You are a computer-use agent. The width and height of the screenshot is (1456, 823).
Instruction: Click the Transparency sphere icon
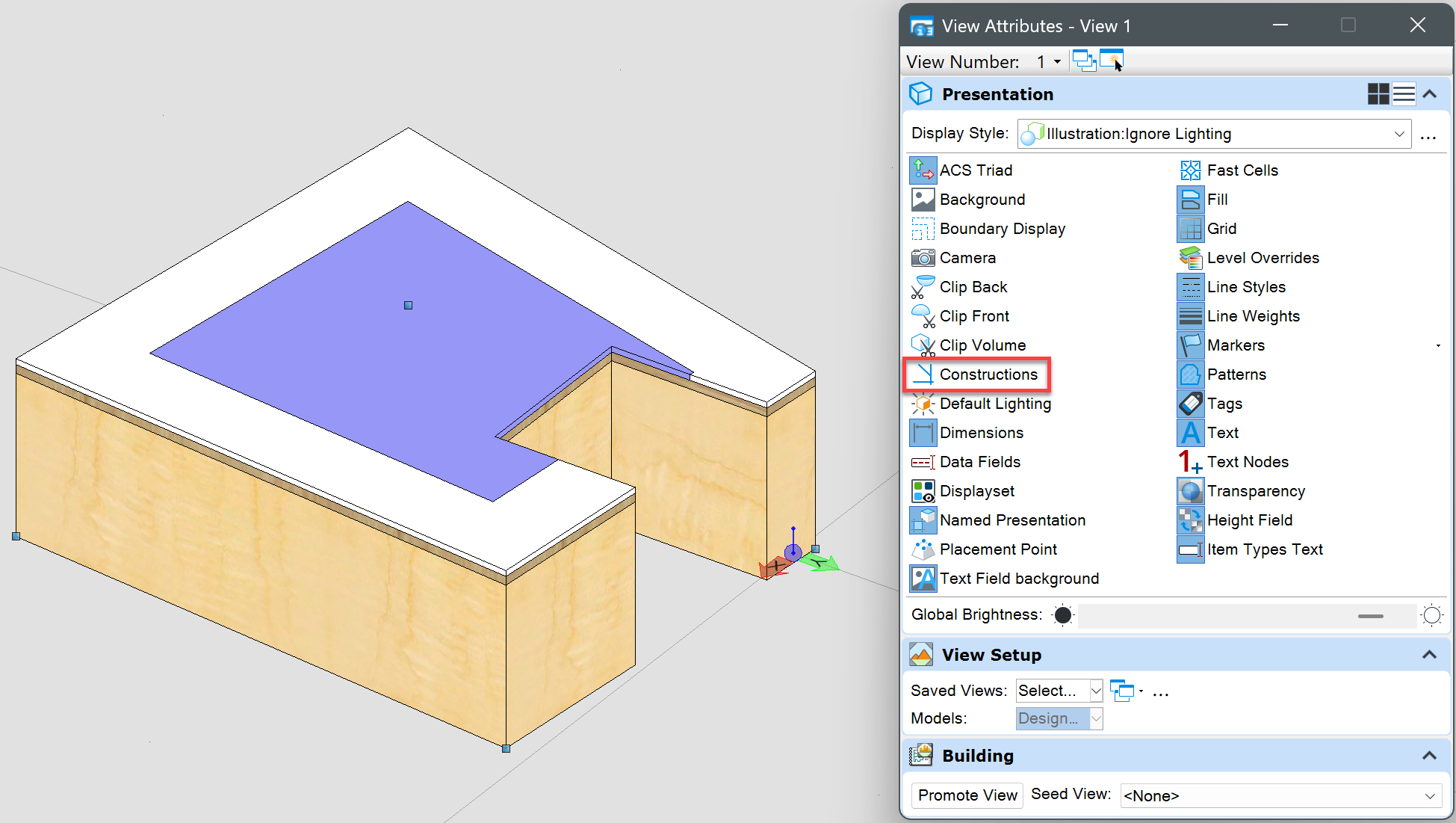[1190, 491]
